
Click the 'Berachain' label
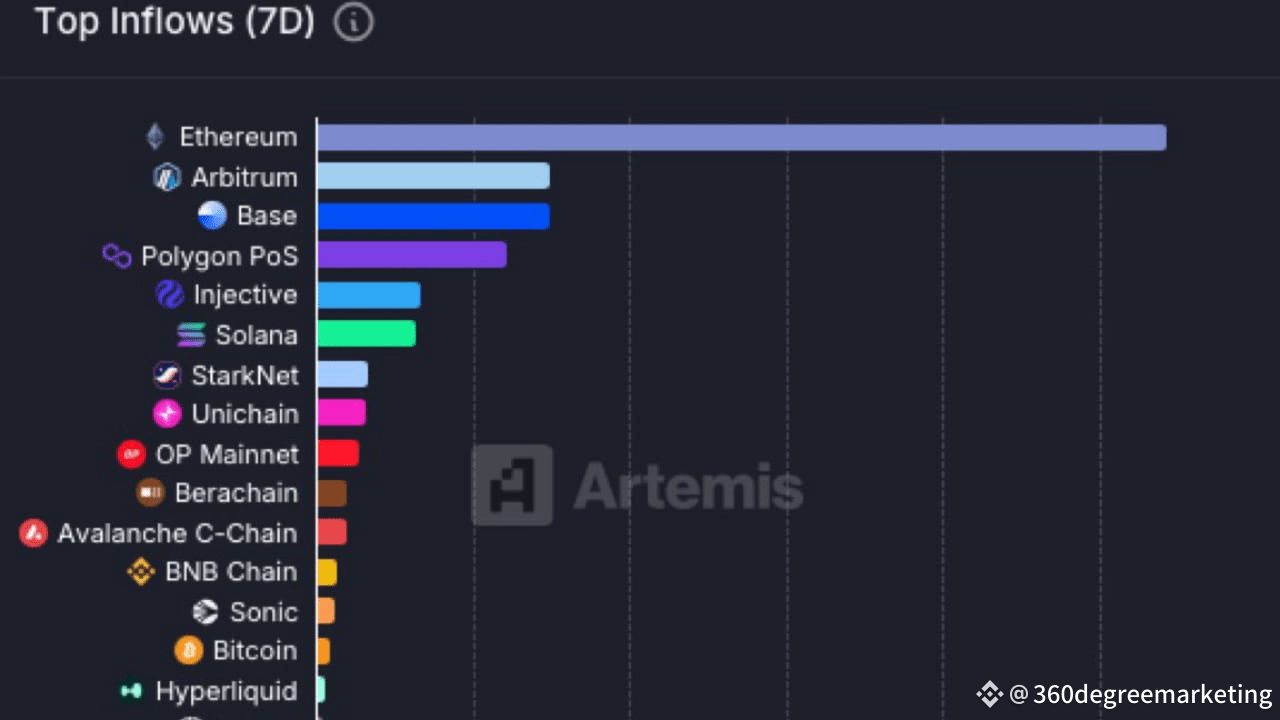(236, 493)
